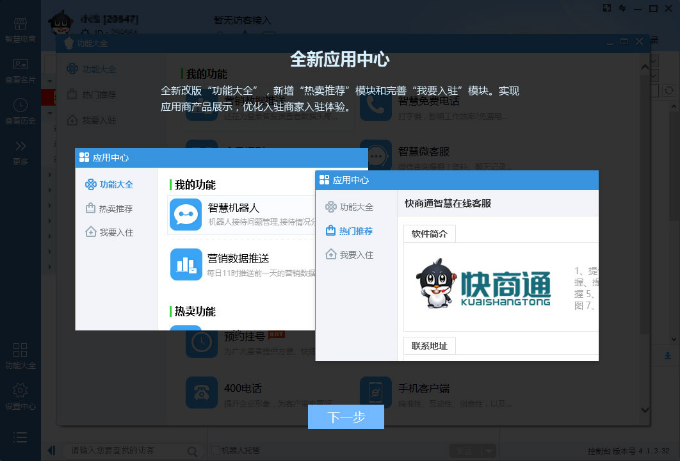Open 功能大全 grid icon at sidebar bottom

coord(20,354)
